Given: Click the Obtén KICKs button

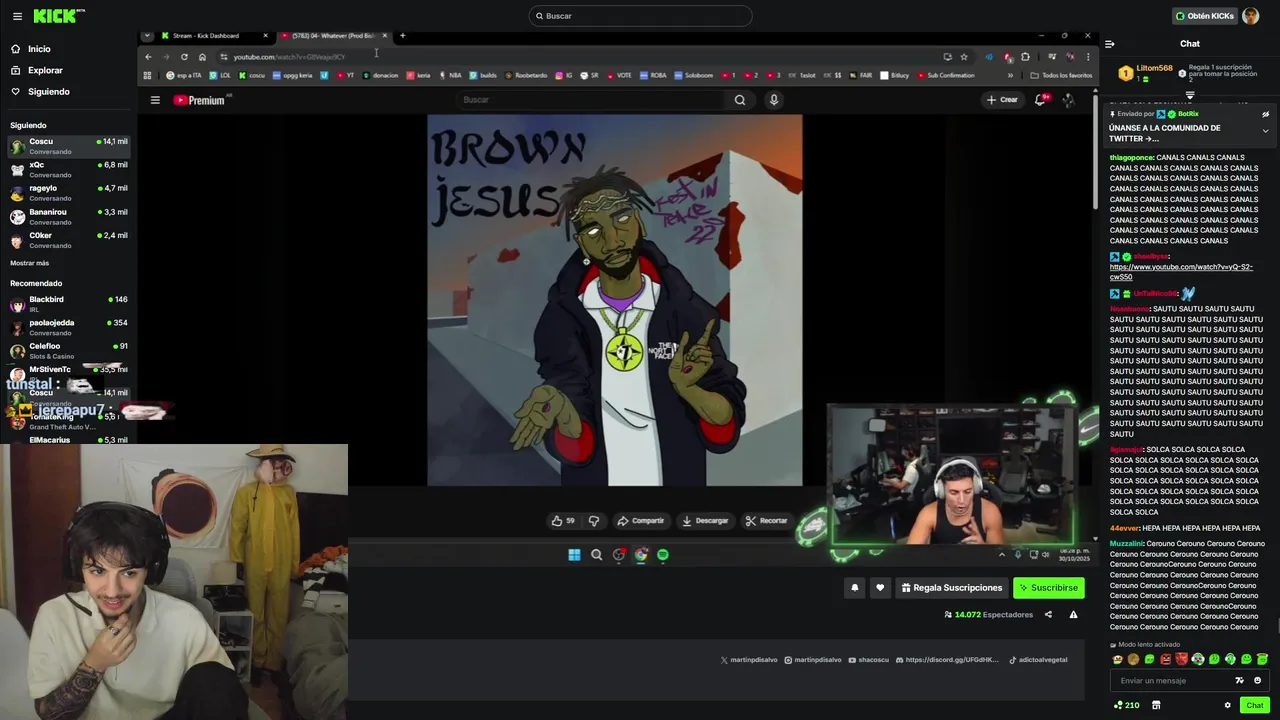Looking at the screenshot, I should coord(1205,16).
